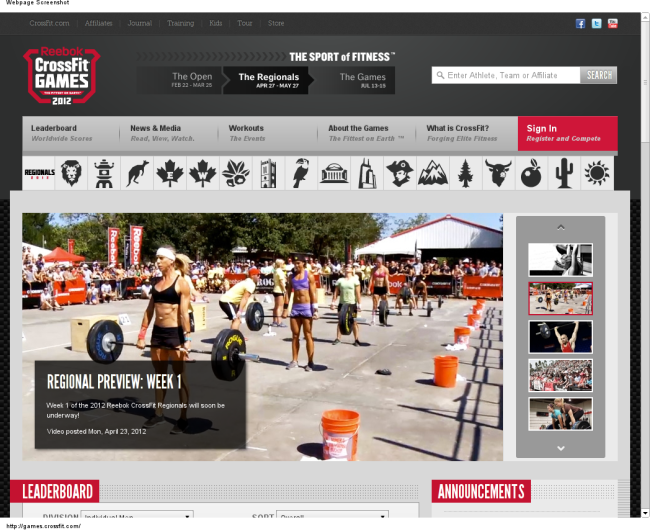Click the athlete search input field
Image resolution: width=650 pixels, height=530 pixels.
[506, 75]
